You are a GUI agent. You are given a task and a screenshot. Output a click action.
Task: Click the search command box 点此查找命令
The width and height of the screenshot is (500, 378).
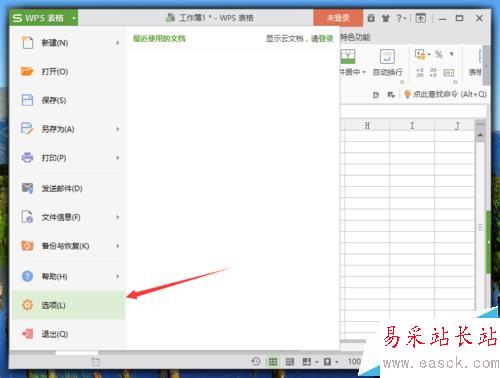[x=446, y=94]
